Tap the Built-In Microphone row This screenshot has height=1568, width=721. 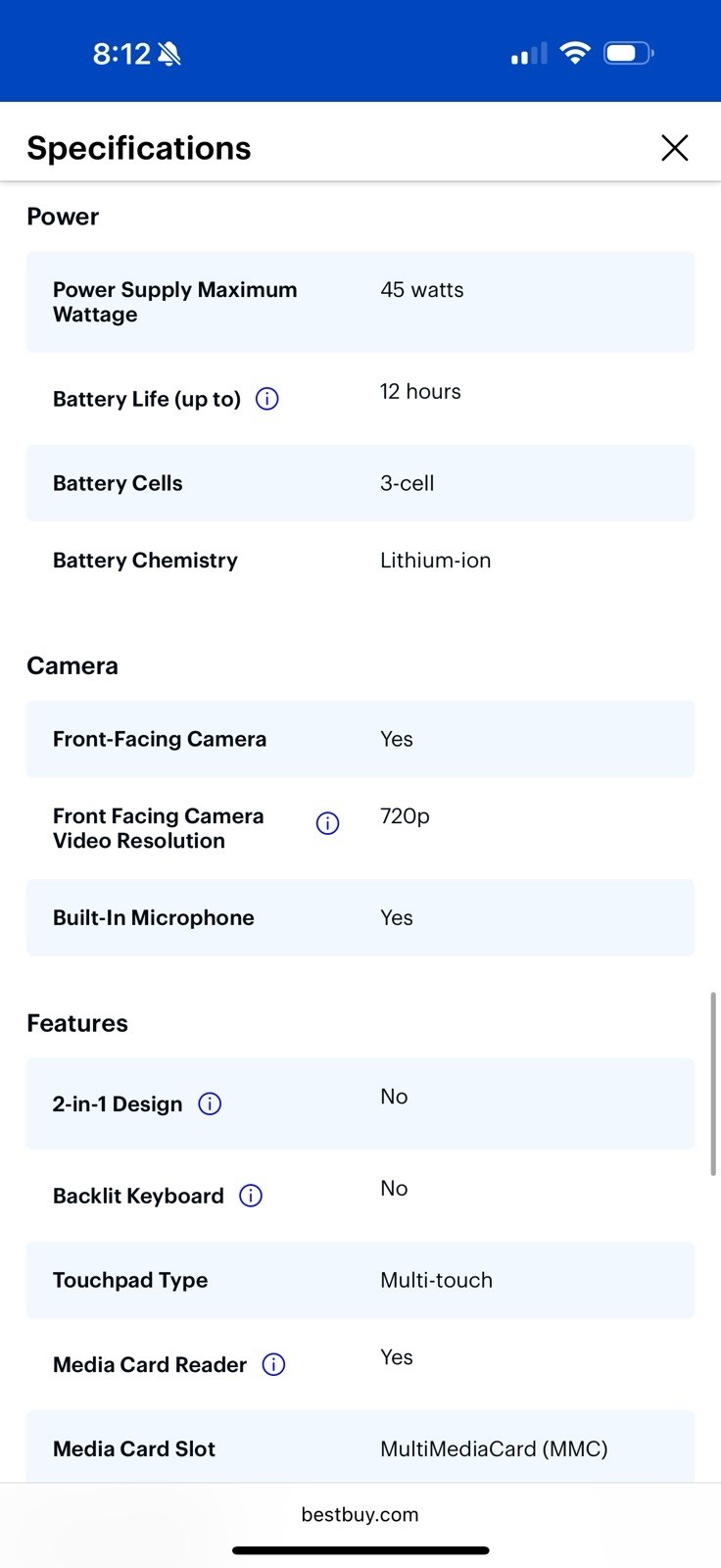360,917
